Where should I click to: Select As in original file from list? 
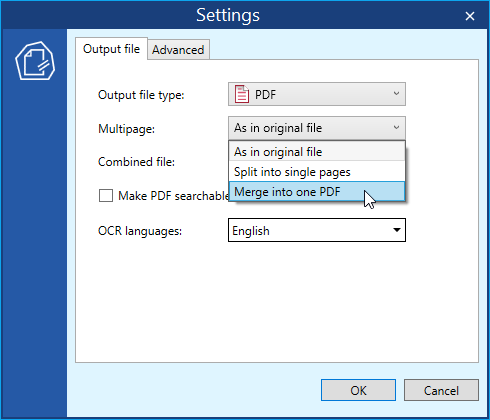[317, 152]
